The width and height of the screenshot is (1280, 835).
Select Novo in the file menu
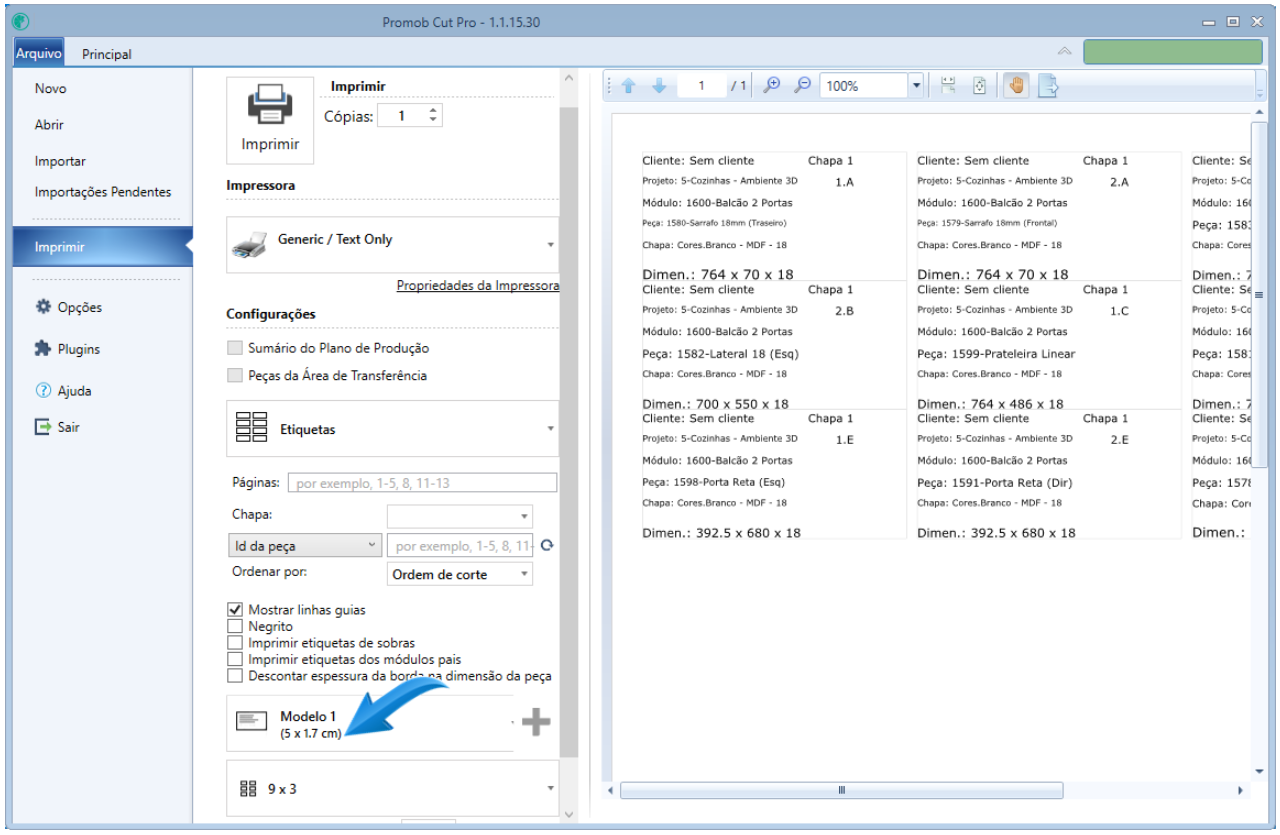[x=50, y=88]
